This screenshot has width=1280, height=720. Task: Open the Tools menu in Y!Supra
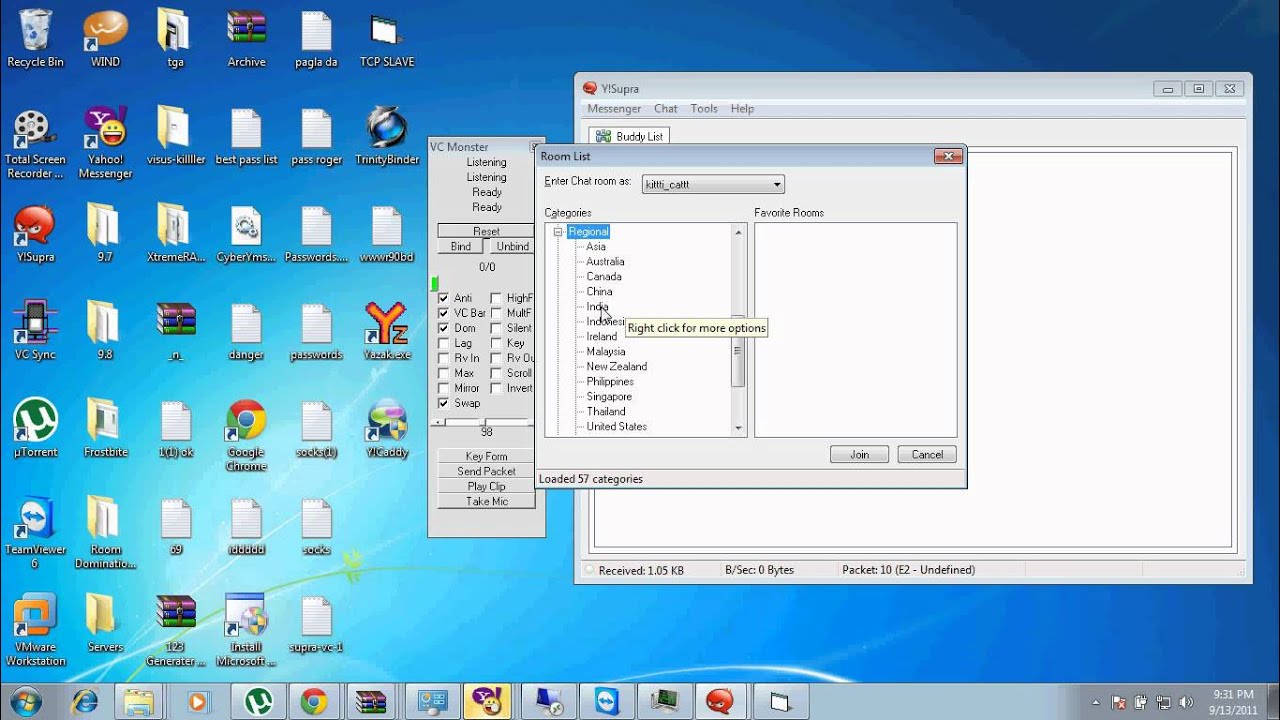click(704, 109)
